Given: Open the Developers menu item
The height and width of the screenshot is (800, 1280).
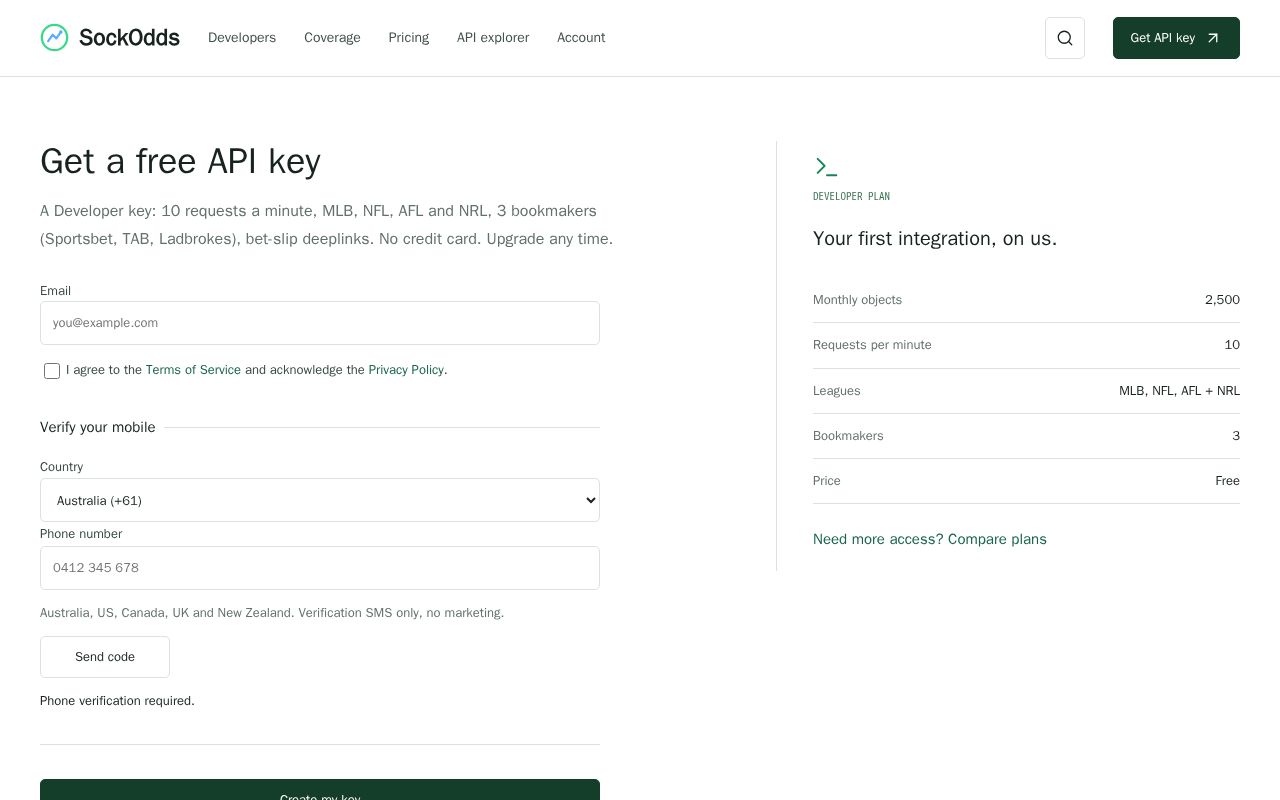Looking at the screenshot, I should tap(242, 38).
